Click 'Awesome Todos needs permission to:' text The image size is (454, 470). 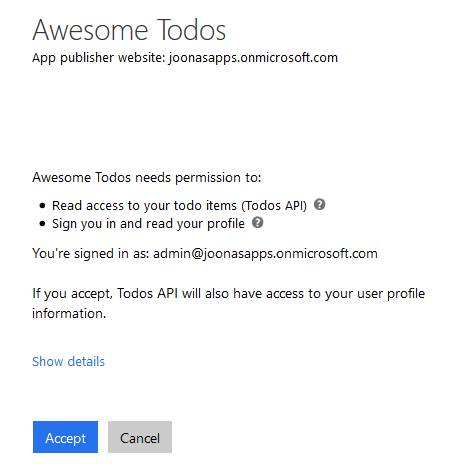point(147,177)
